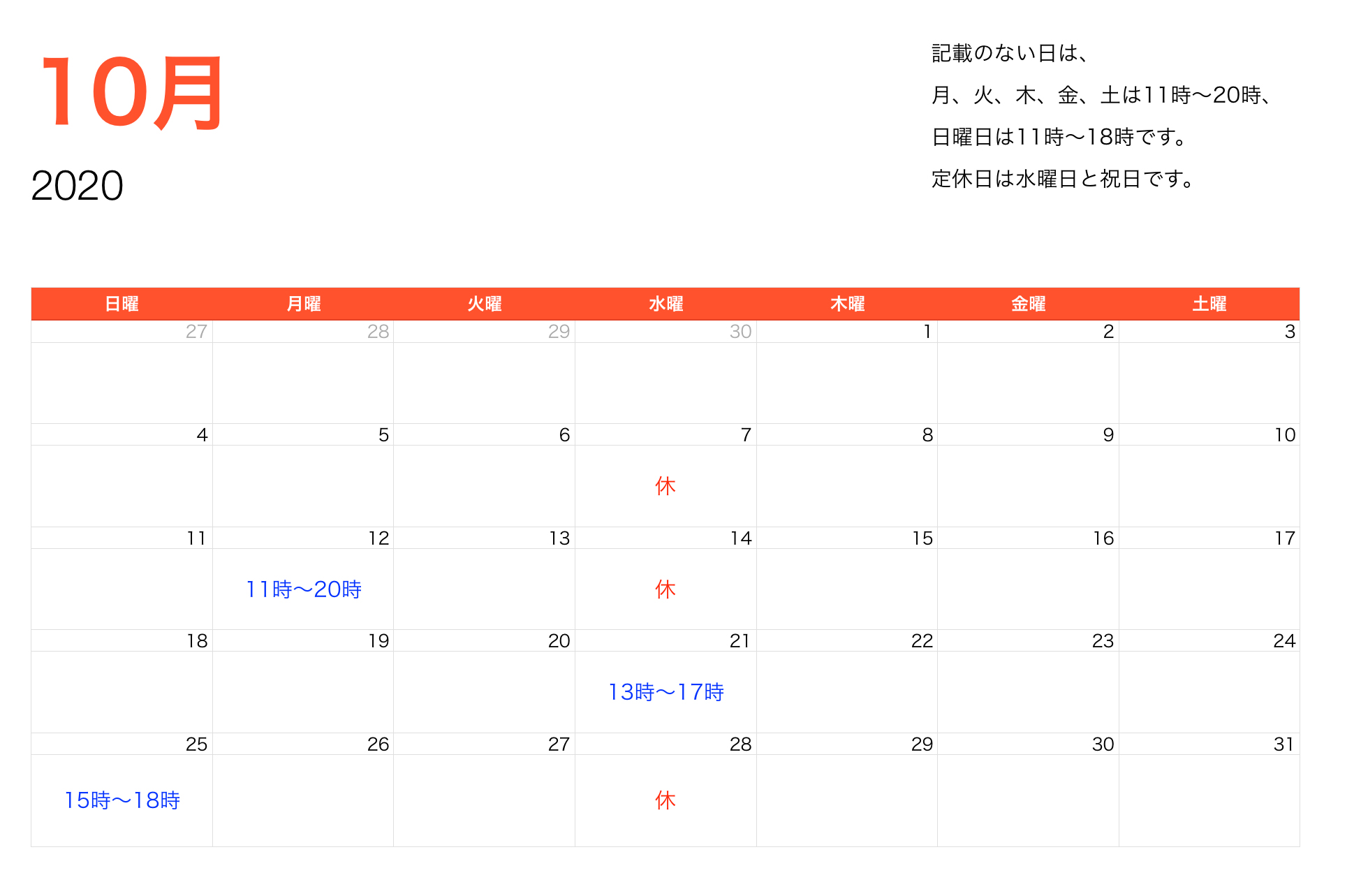Select date number 13 on Tuesday
The image size is (1361, 896).
point(559,538)
